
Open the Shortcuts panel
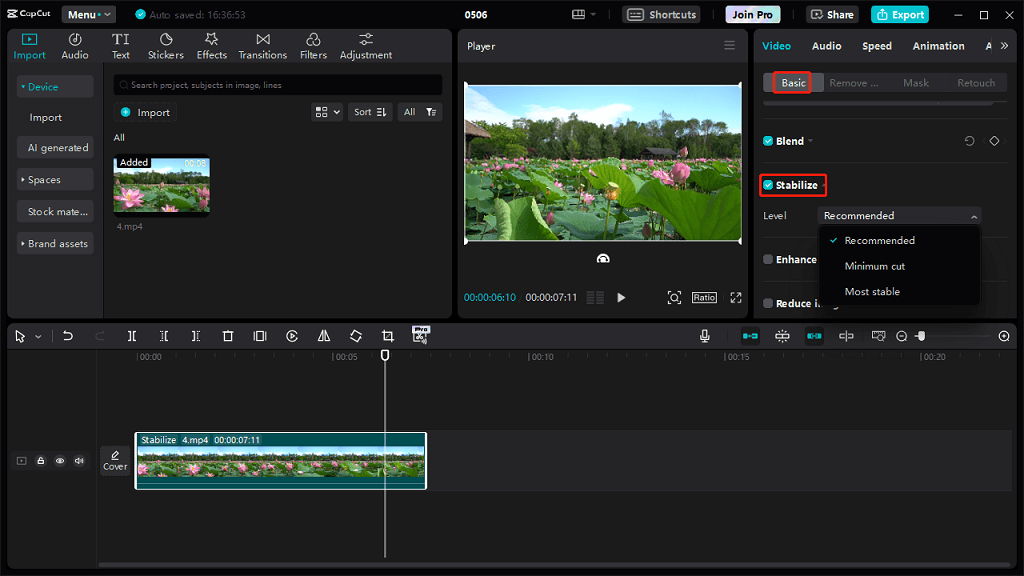coord(662,14)
